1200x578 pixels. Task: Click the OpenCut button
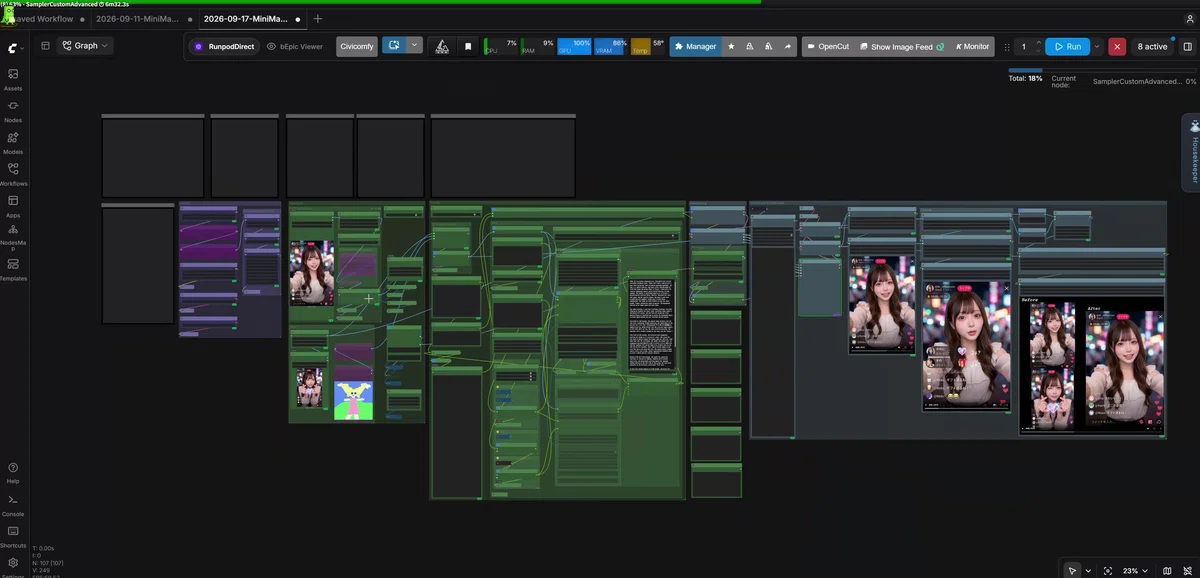click(828, 46)
